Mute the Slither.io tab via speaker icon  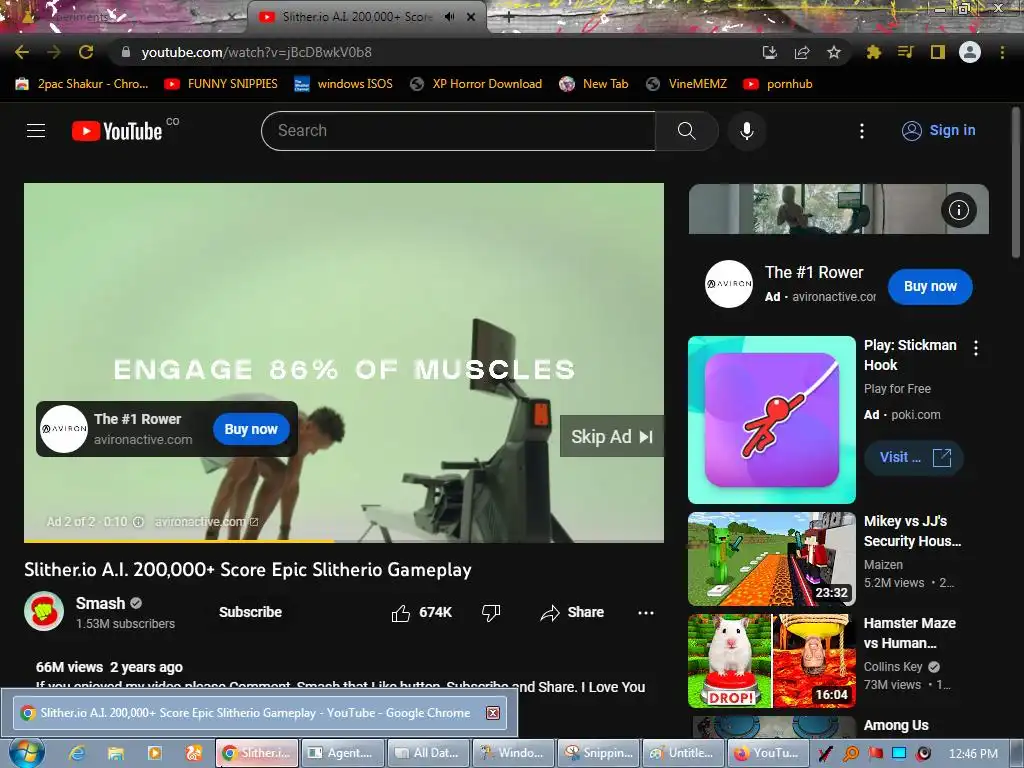point(449,17)
